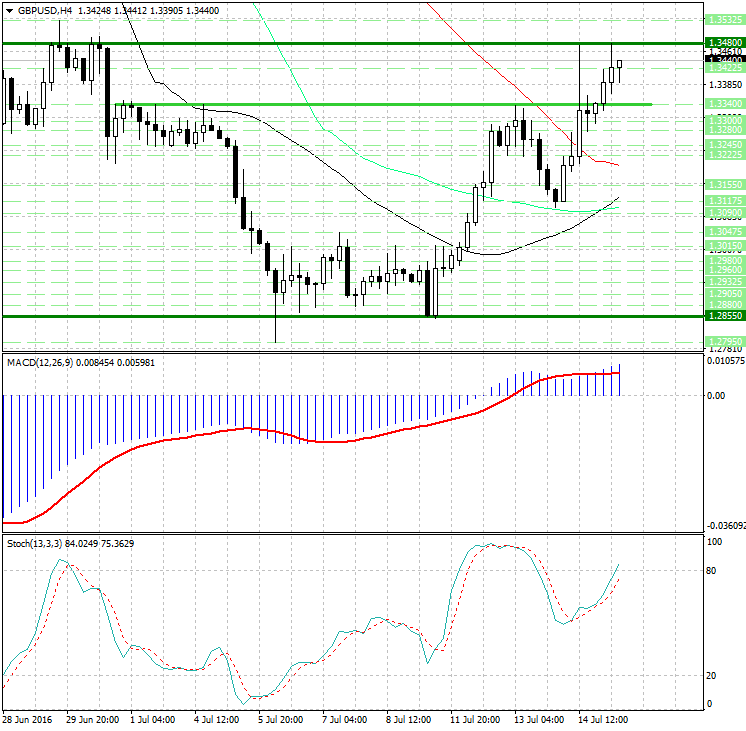Click the MACD zero level 0.00 label
The image size is (746, 731).
716,395
